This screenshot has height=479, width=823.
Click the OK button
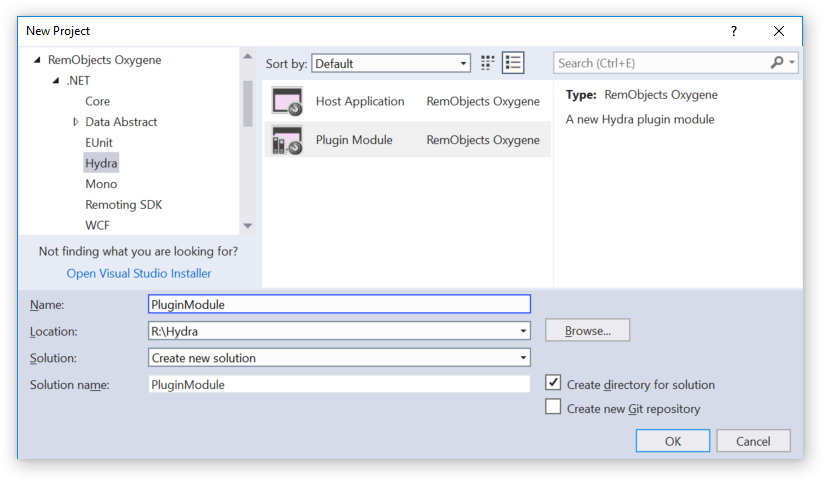point(672,441)
